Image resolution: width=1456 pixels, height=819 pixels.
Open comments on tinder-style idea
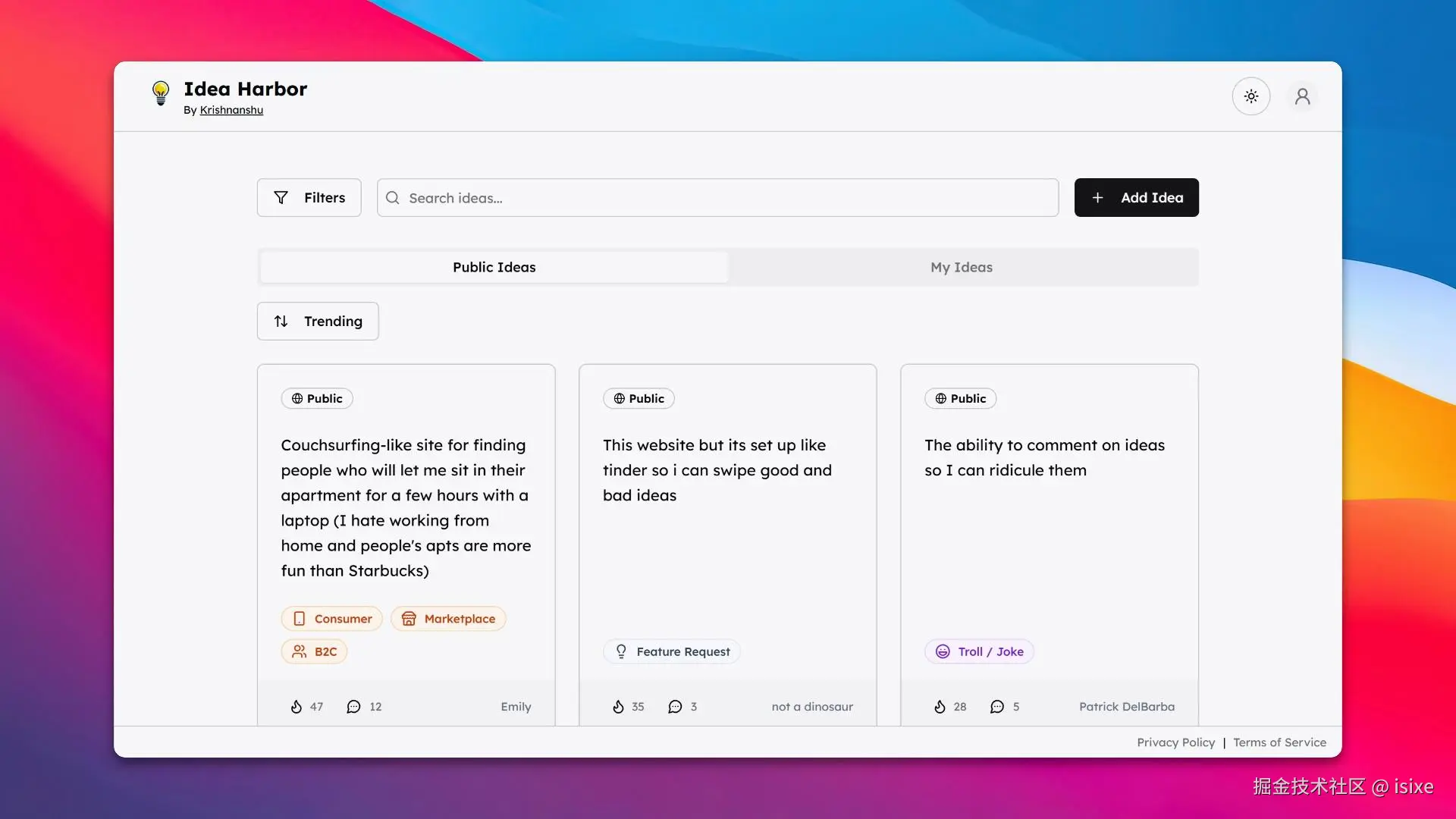[675, 707]
